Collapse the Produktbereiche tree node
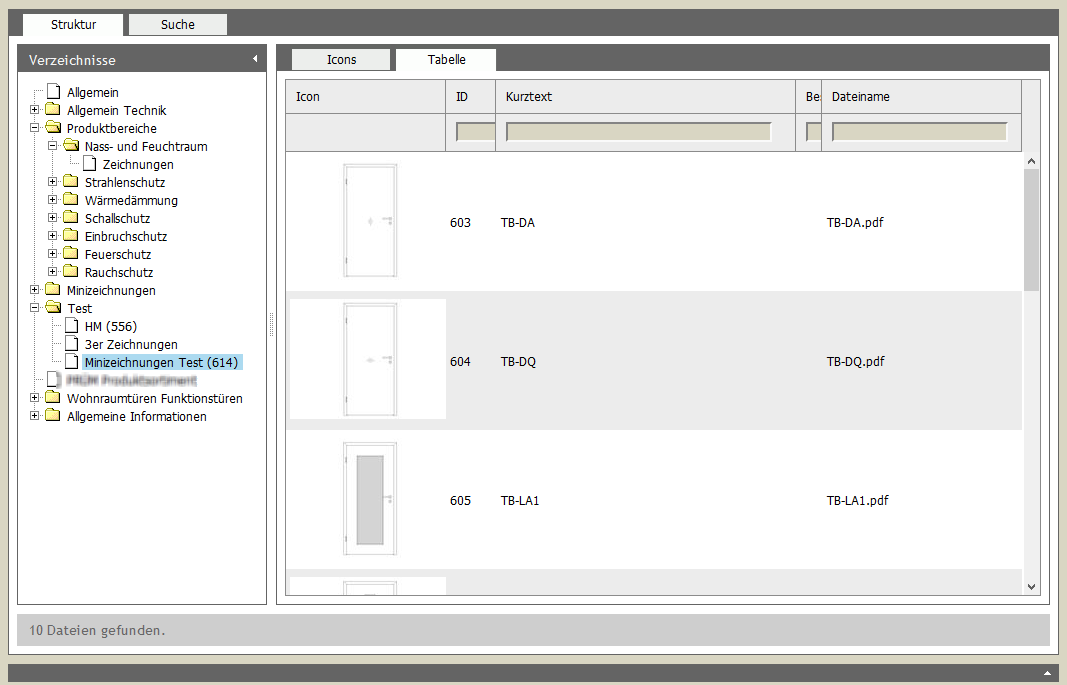 35,128
